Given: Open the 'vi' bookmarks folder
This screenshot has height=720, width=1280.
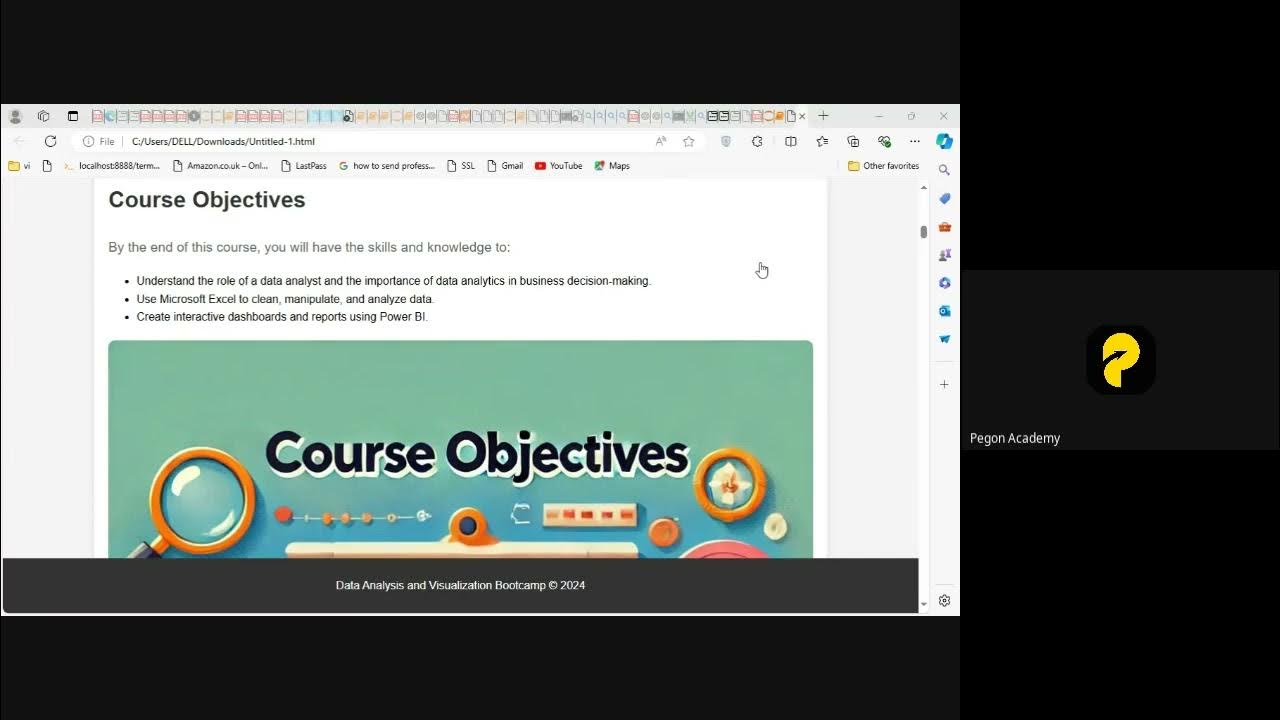Looking at the screenshot, I should point(20,166).
